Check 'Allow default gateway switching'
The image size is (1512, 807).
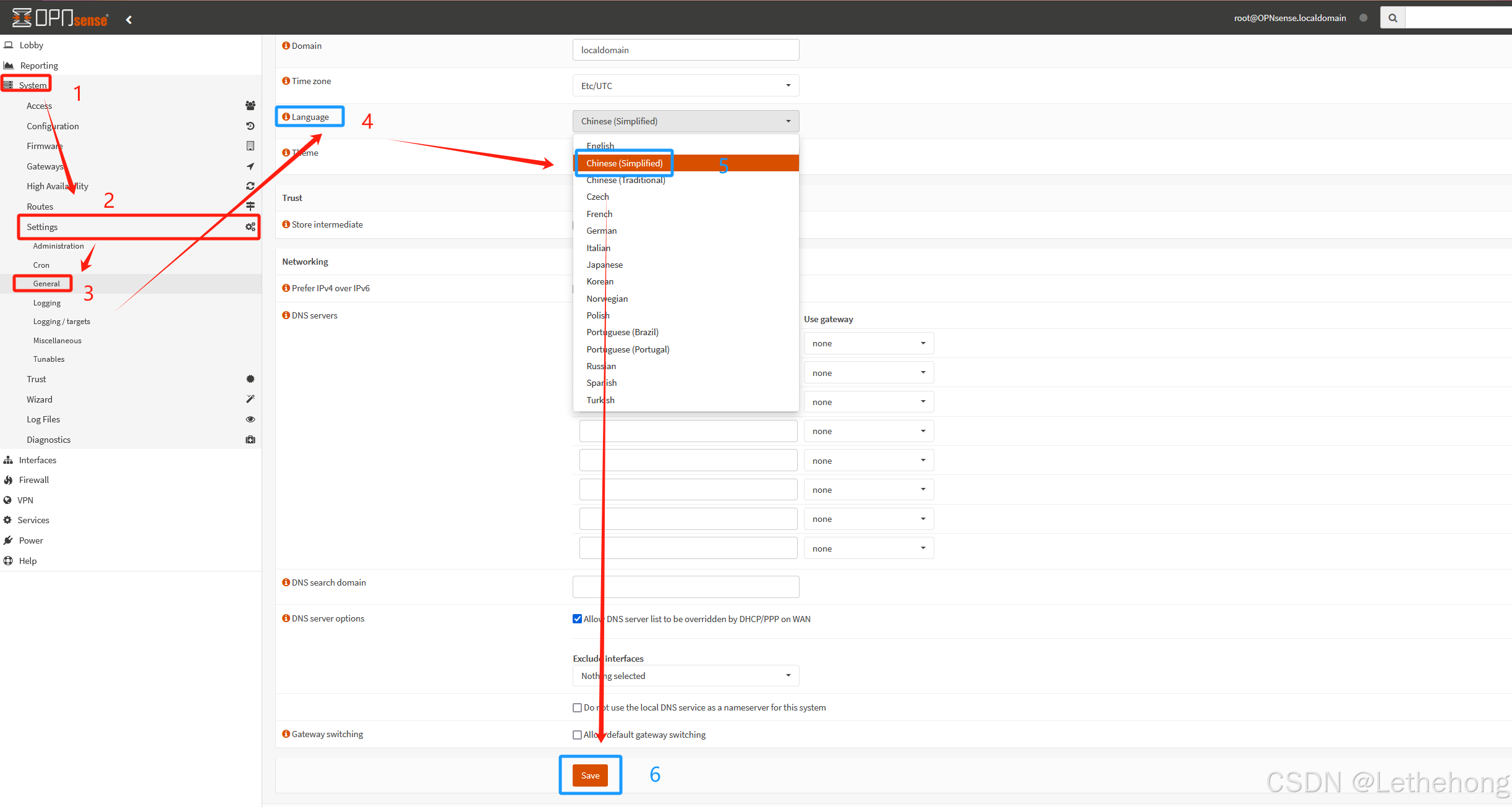[577, 735]
